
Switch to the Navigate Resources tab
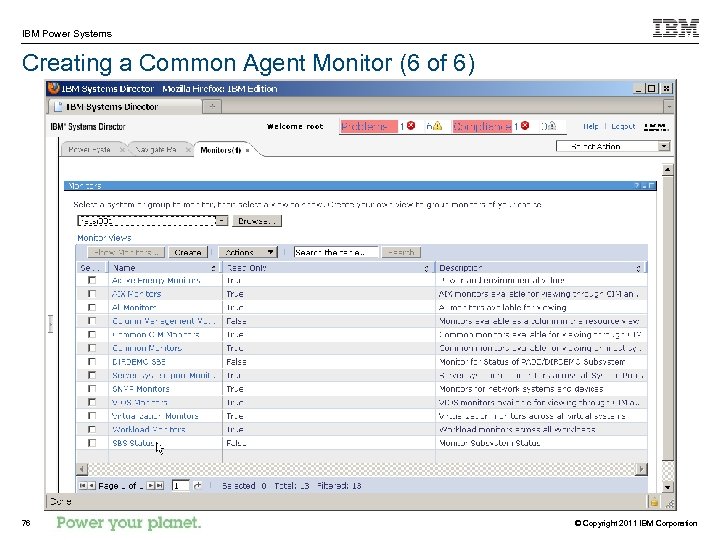(x=156, y=150)
